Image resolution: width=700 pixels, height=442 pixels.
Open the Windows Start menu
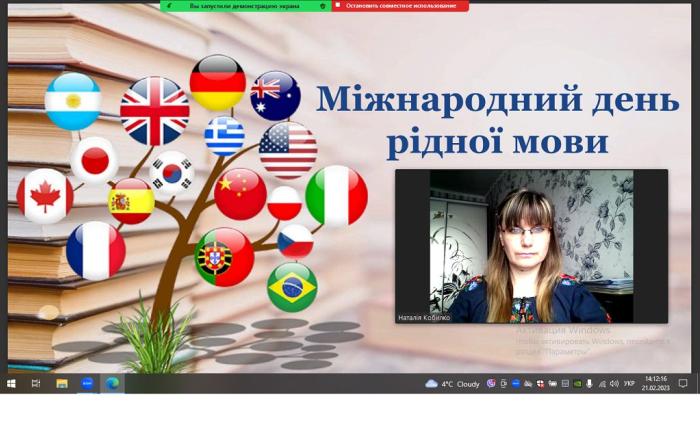click(12, 383)
